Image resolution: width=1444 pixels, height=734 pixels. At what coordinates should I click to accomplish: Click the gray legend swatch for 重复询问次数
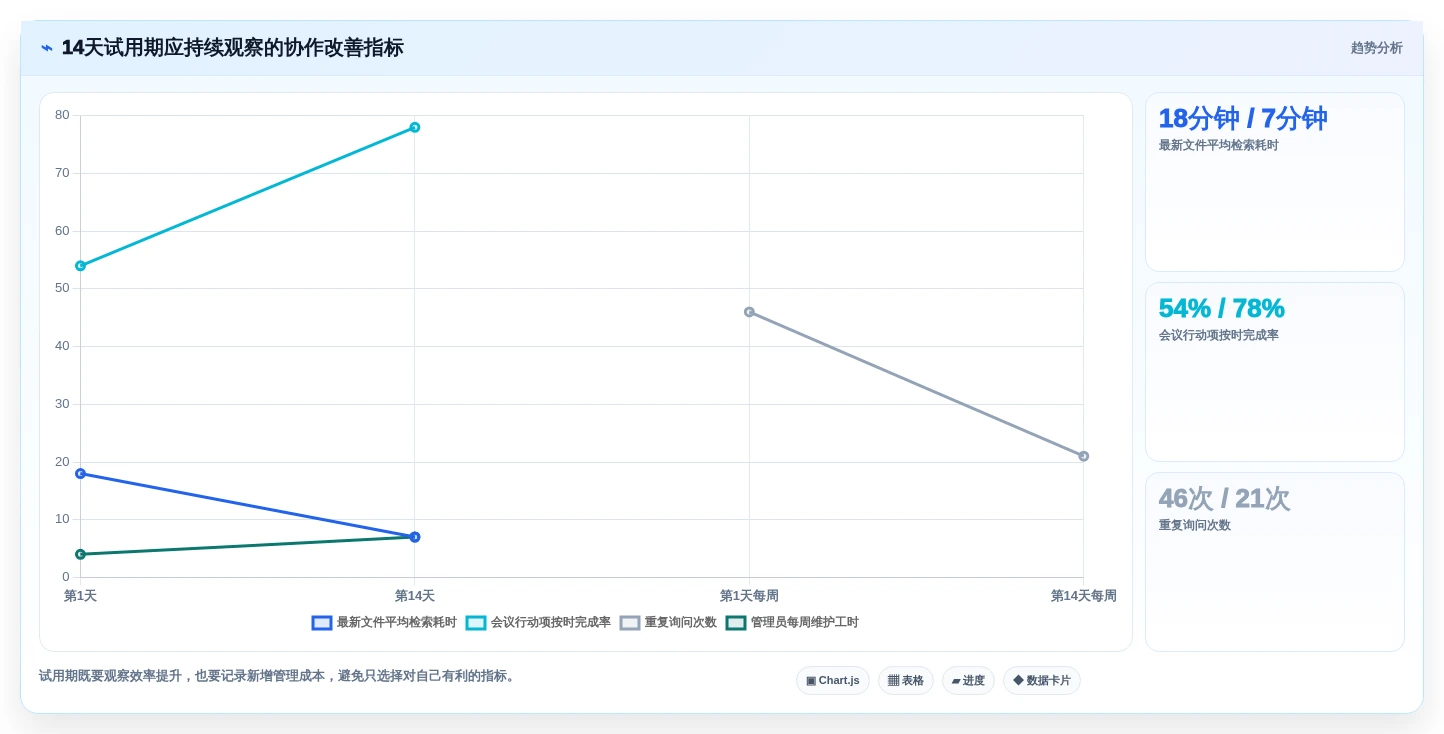(630, 622)
